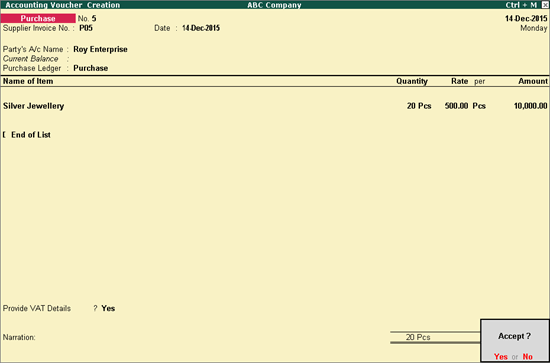Edit Supplier Invoice No. P05 field

pos(86,28)
